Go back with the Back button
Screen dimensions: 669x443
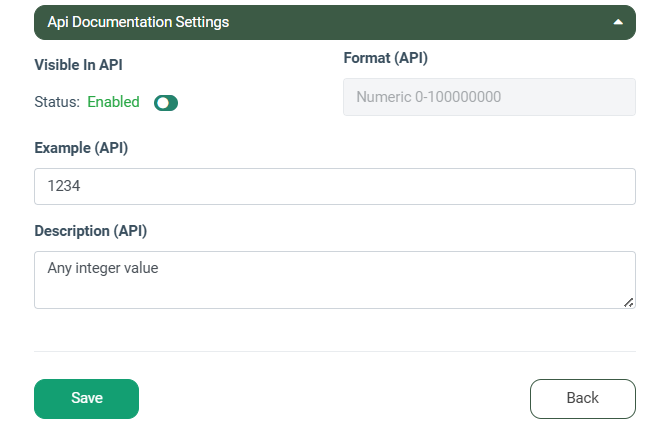(582, 398)
